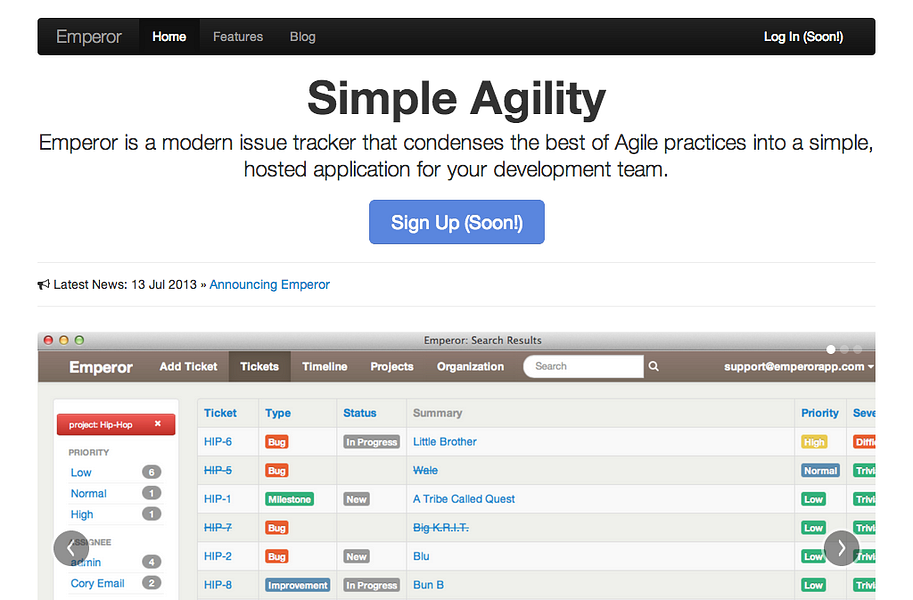This screenshot has width=913, height=600.
Task: Click the green zoom dot in screenshot
Action: pyautogui.click(x=79, y=340)
